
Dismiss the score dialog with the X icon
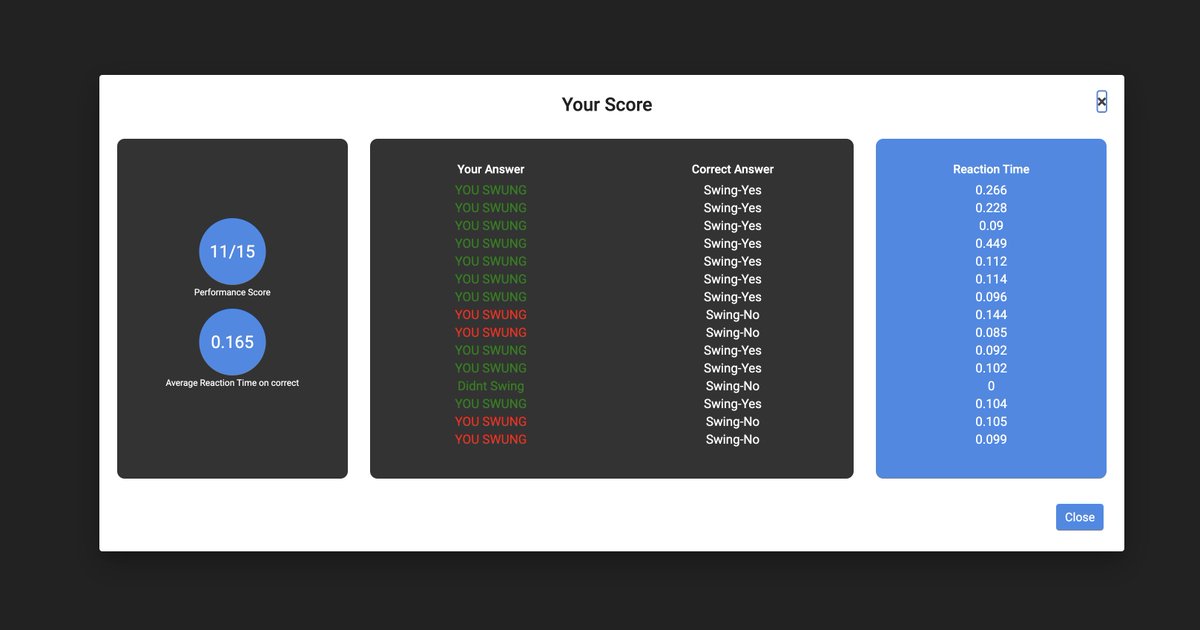(x=1101, y=101)
